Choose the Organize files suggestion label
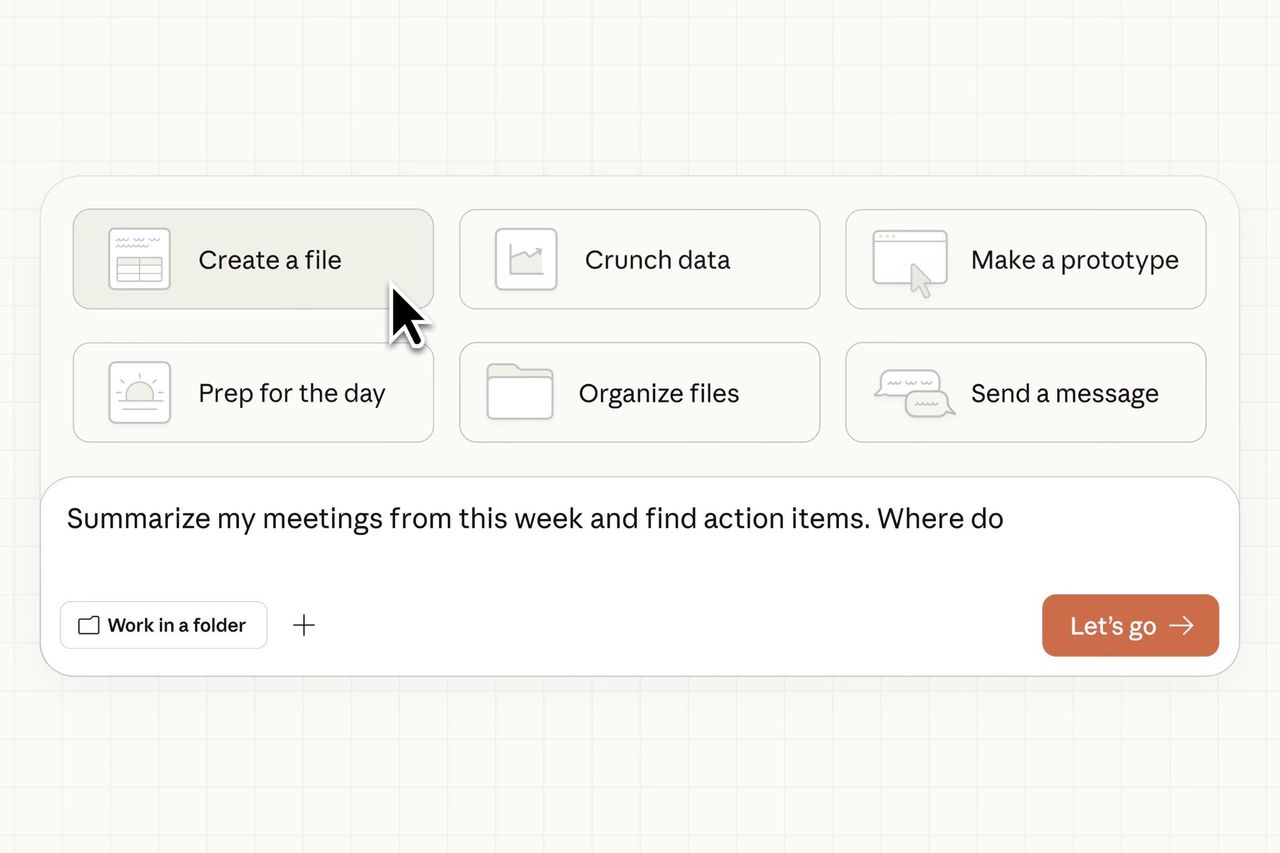 (659, 393)
